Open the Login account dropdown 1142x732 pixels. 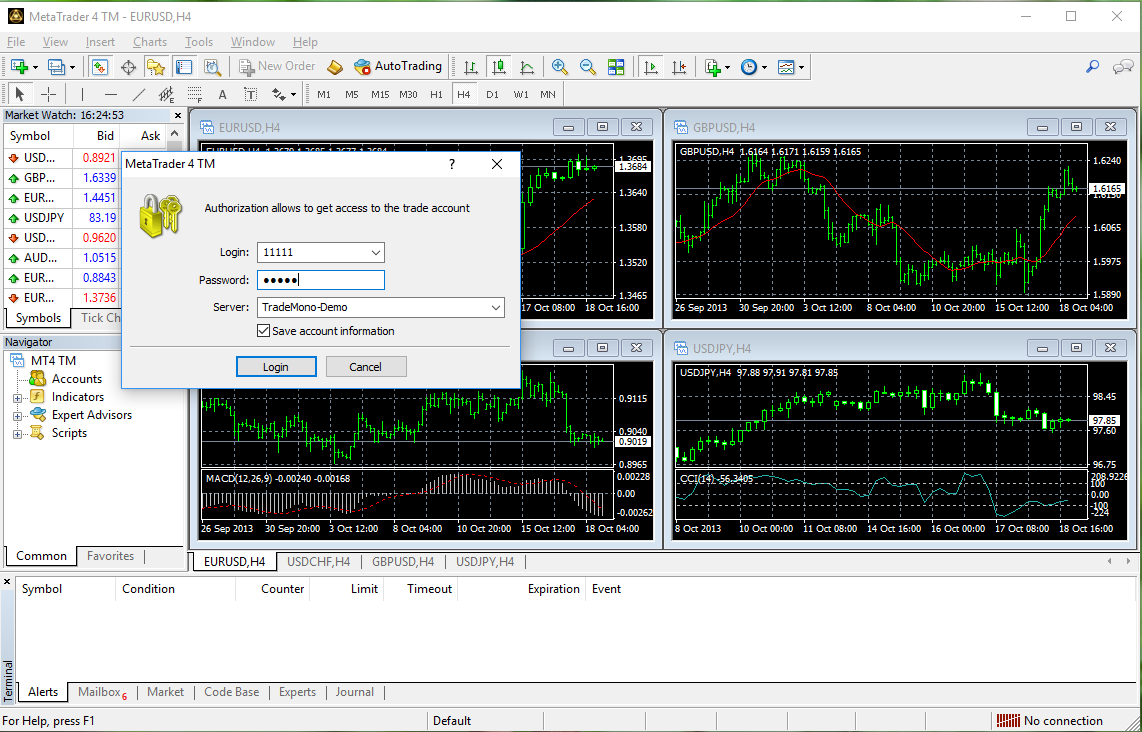[x=376, y=253]
